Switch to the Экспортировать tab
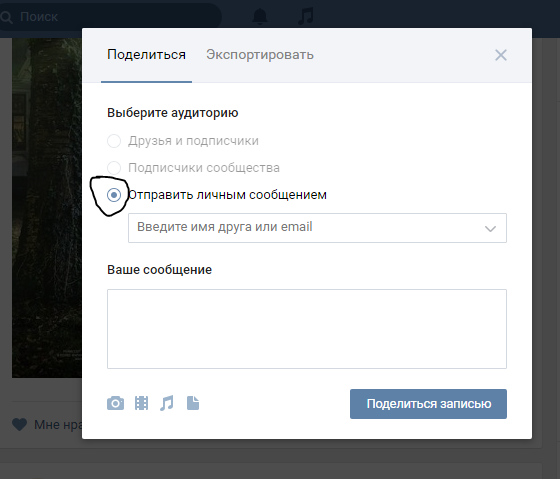Image resolution: width=560 pixels, height=479 pixels. tap(260, 55)
